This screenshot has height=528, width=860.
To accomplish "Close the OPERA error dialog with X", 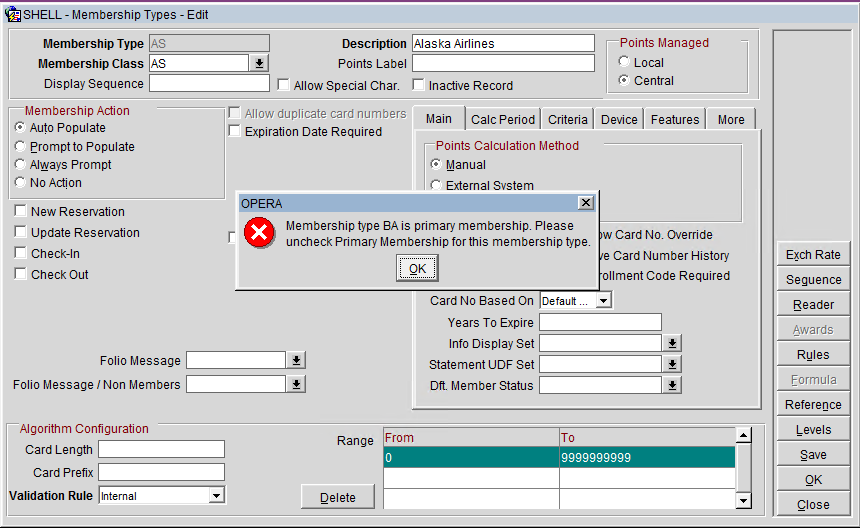I will pos(585,202).
